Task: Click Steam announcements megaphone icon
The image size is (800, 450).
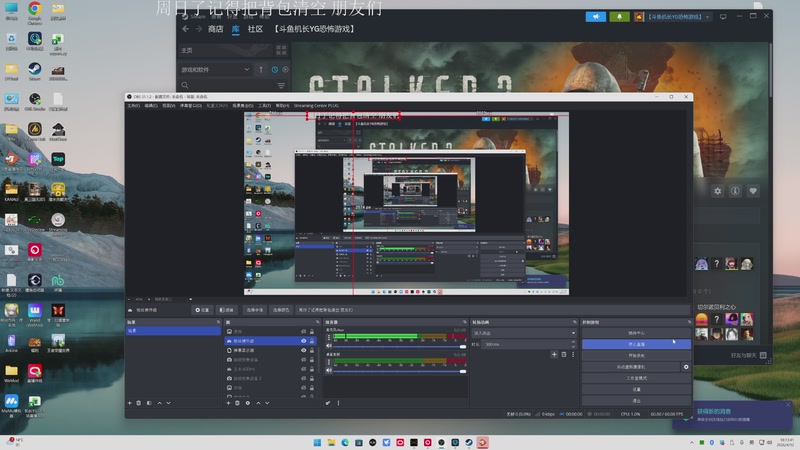Action: pyautogui.click(x=595, y=17)
